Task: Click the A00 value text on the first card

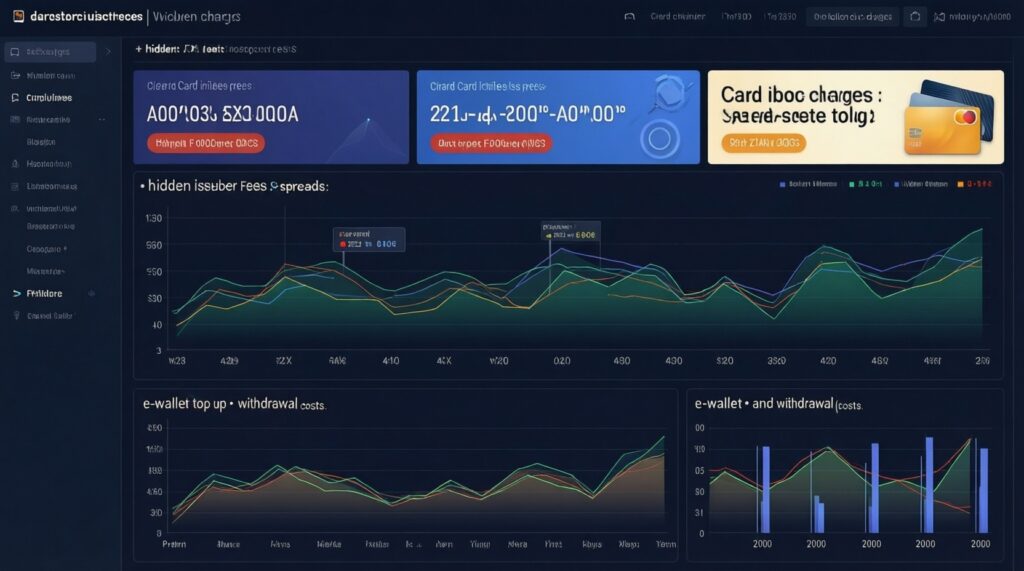Action: pyautogui.click(x=223, y=114)
